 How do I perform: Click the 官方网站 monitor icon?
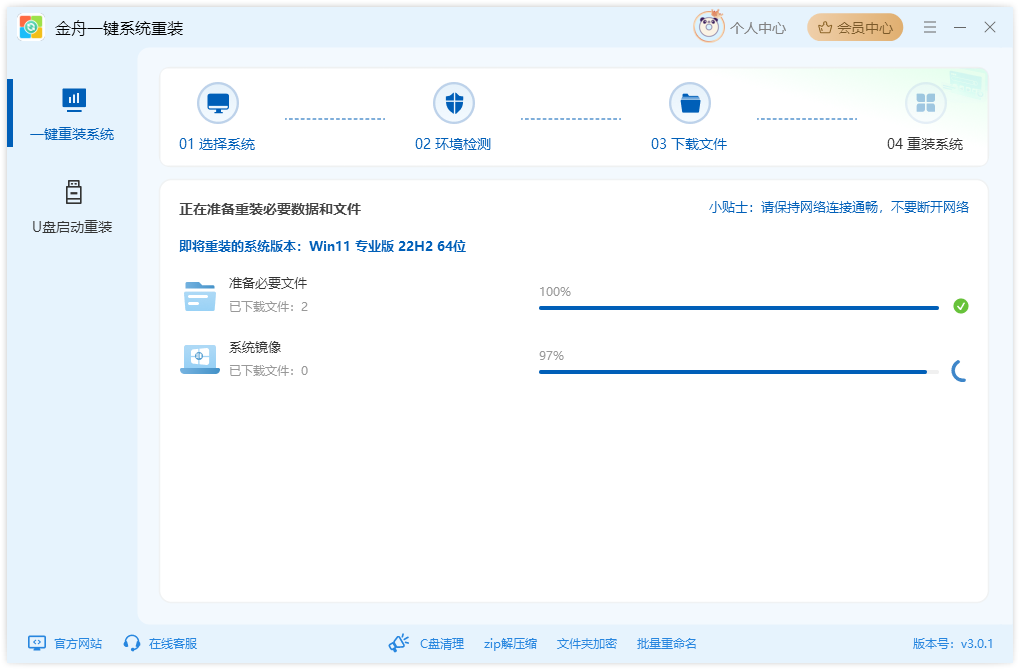click(37, 643)
